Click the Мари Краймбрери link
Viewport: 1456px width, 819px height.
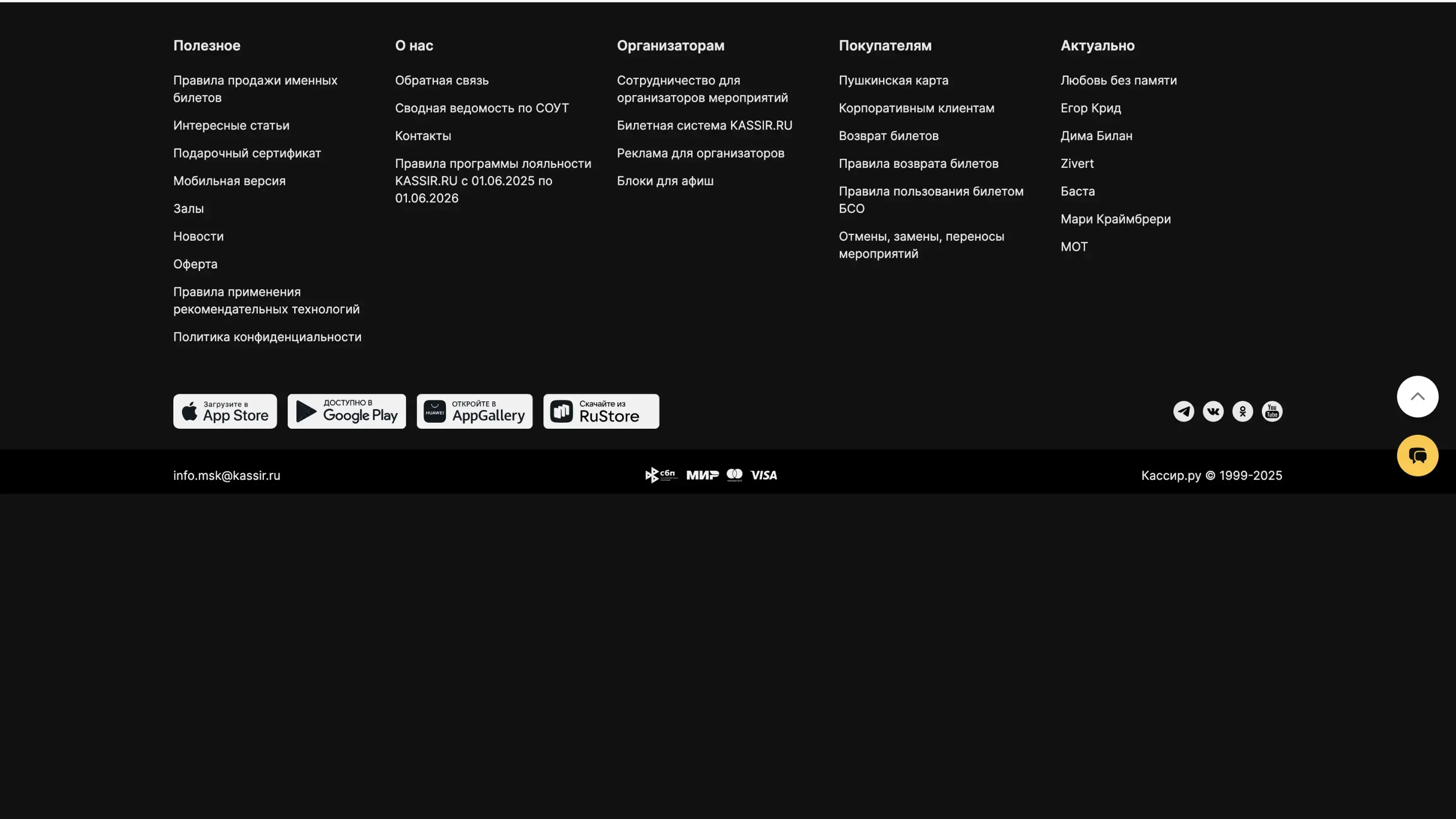click(x=1115, y=219)
